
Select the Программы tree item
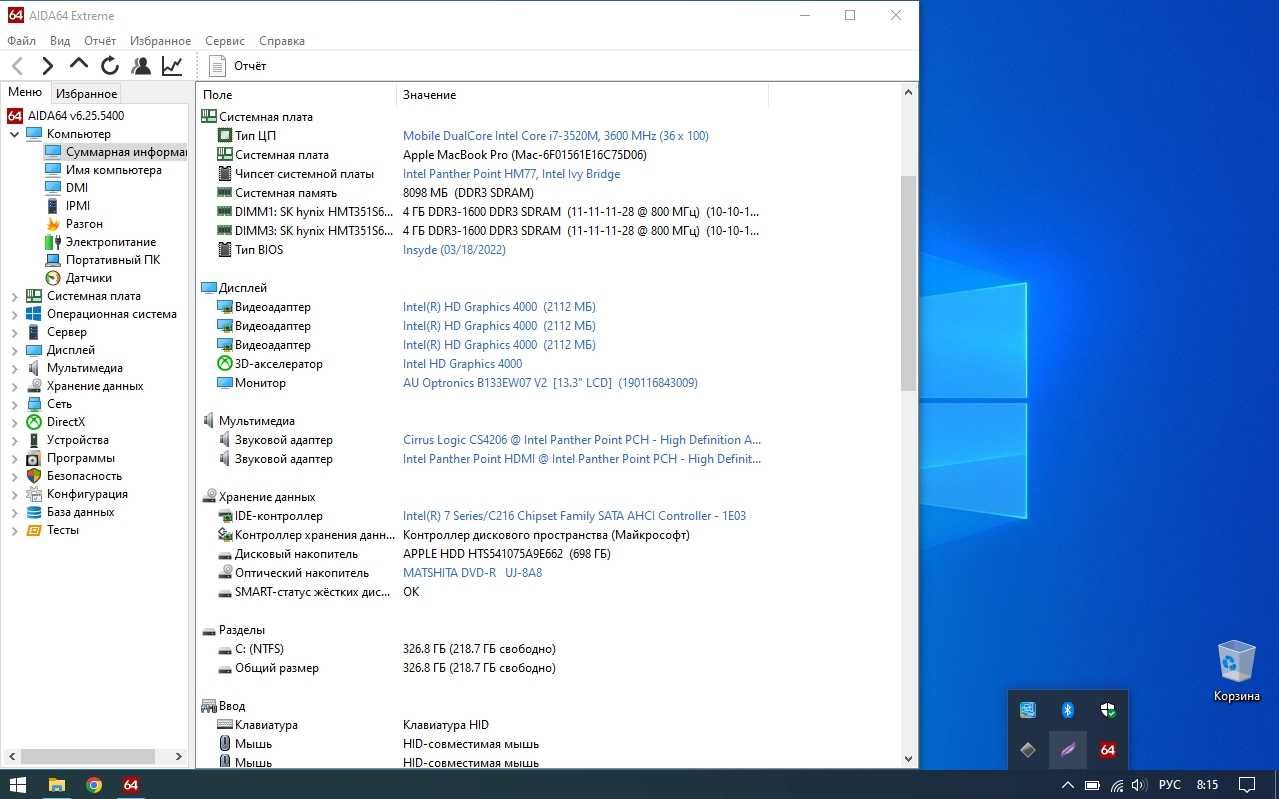(80, 458)
